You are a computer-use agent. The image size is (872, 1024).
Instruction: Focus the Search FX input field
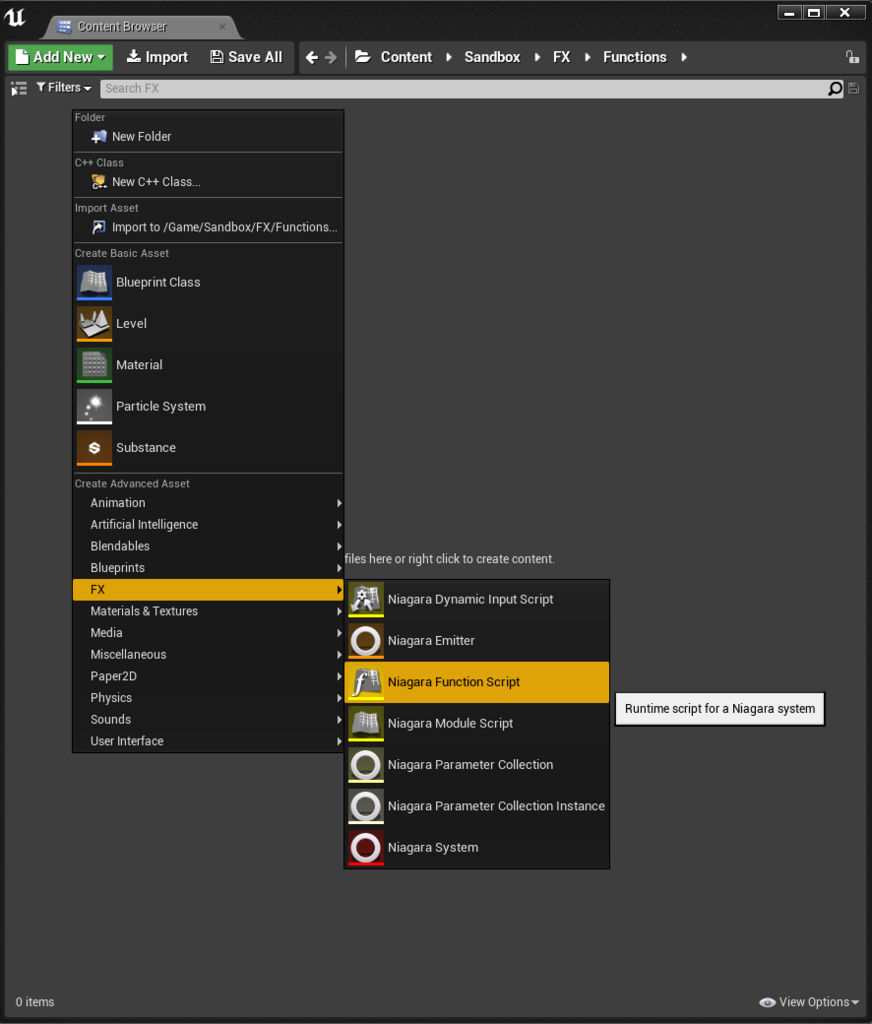[x=464, y=88]
